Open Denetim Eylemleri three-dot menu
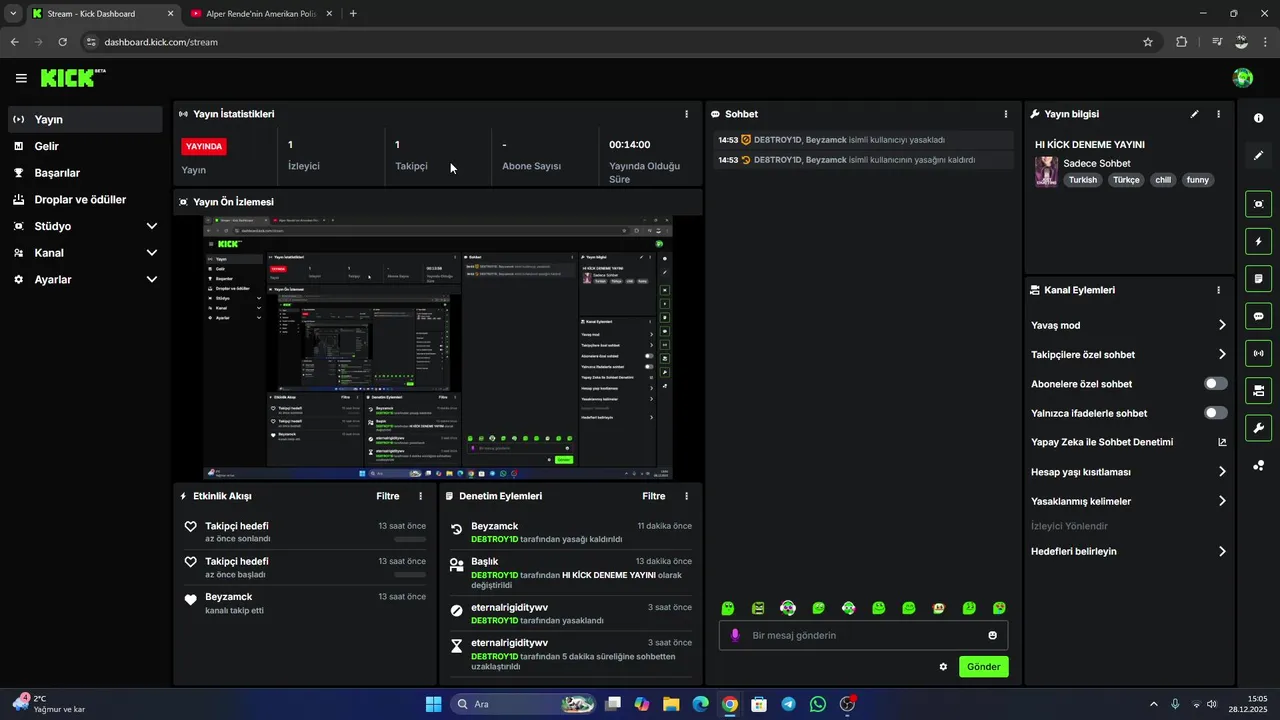The height and width of the screenshot is (720, 1280). point(686,496)
